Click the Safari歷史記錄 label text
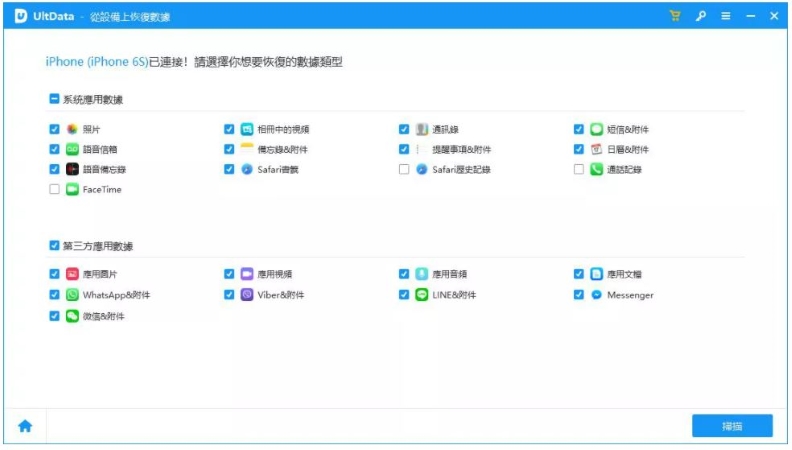792x450 pixels. coord(461,170)
